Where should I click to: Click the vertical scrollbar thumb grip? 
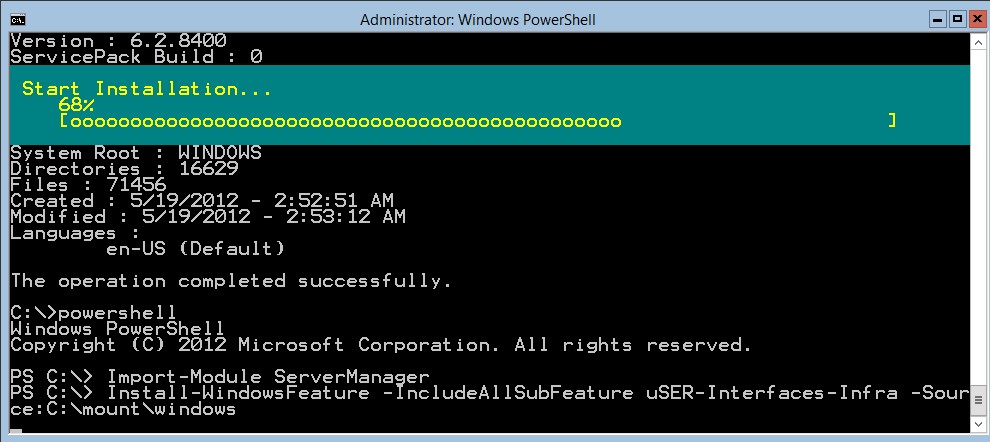(x=977, y=400)
